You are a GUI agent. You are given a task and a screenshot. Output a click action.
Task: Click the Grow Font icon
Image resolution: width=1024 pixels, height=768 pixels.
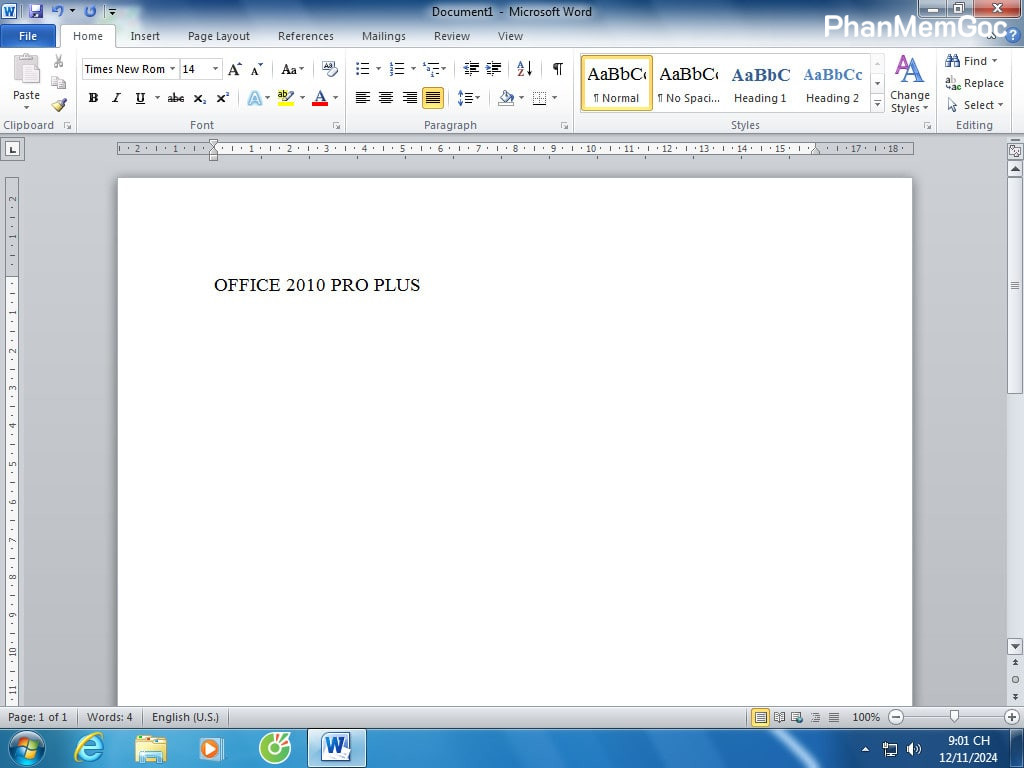(x=234, y=69)
